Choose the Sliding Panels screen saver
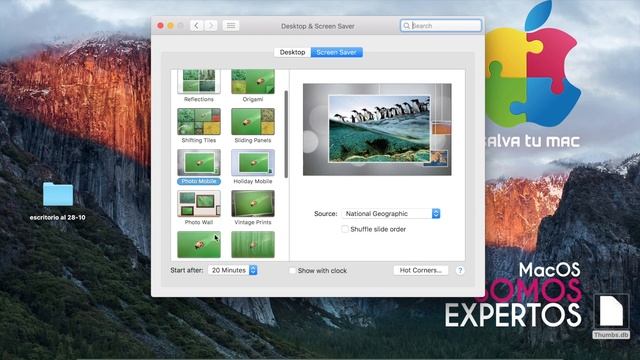 [x=253, y=122]
